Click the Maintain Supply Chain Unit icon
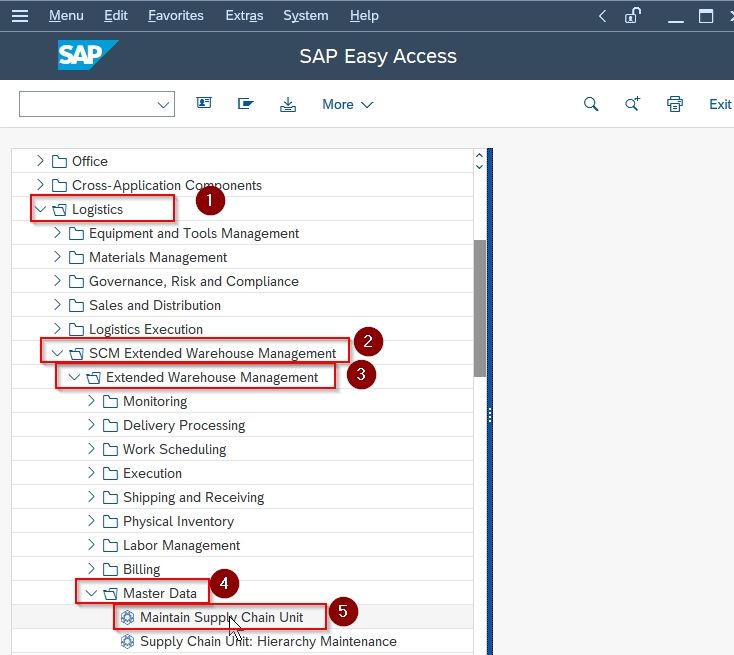Screen dimensions: 734x655 [x=127, y=618]
